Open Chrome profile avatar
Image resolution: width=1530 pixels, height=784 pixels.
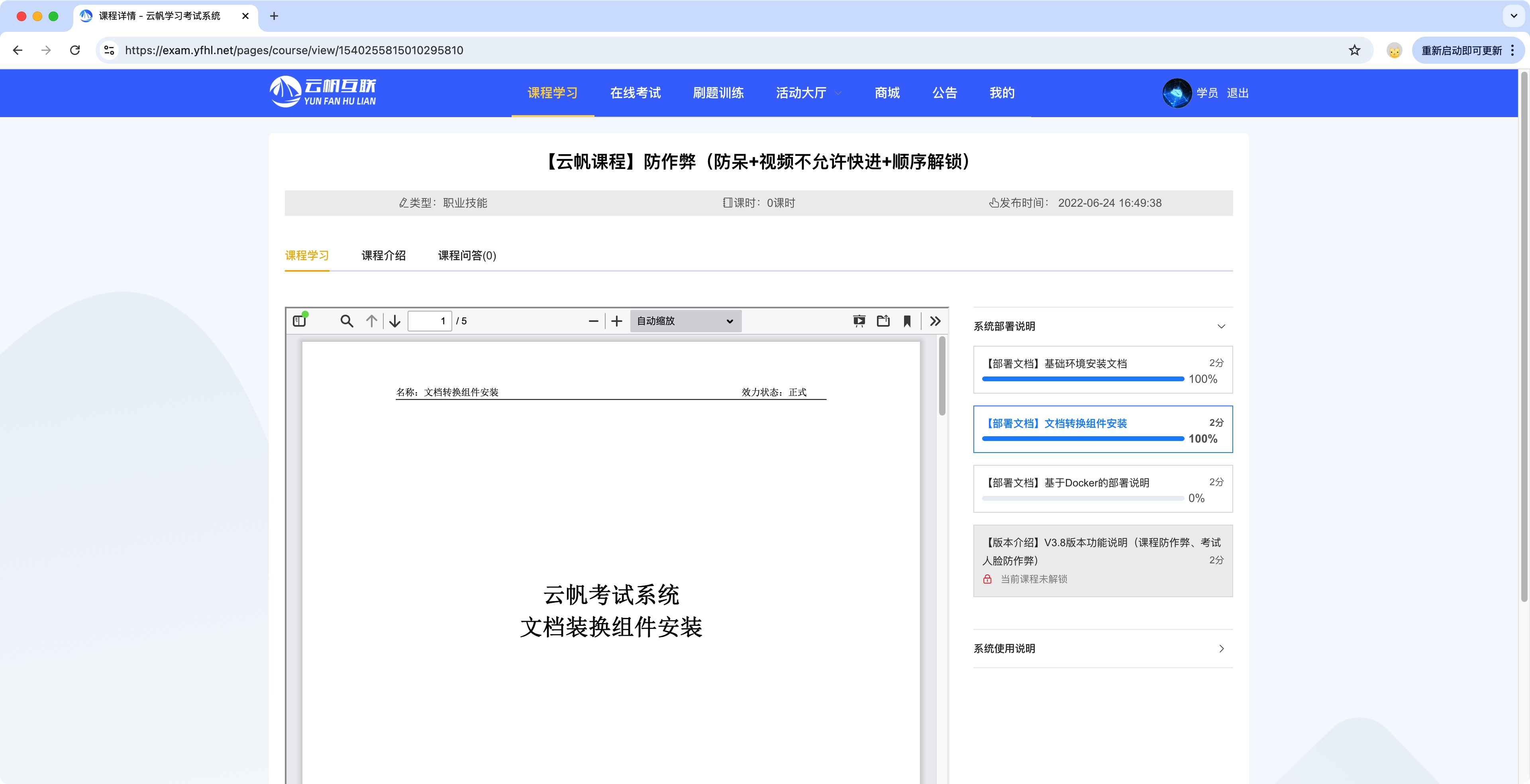(1395, 51)
